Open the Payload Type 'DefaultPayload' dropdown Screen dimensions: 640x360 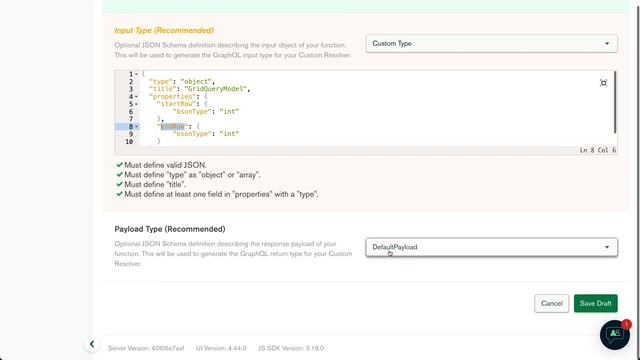491,247
